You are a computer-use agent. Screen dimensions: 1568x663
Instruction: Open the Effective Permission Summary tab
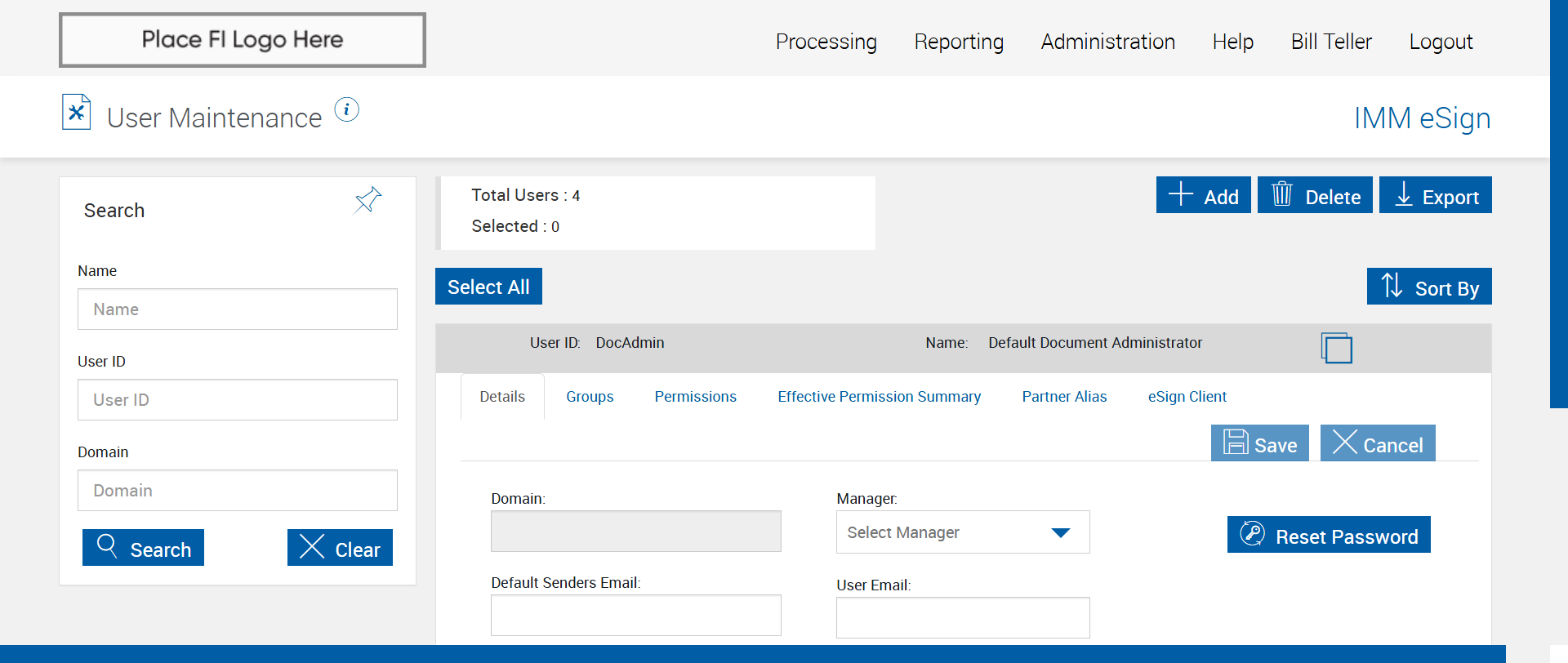tap(879, 397)
